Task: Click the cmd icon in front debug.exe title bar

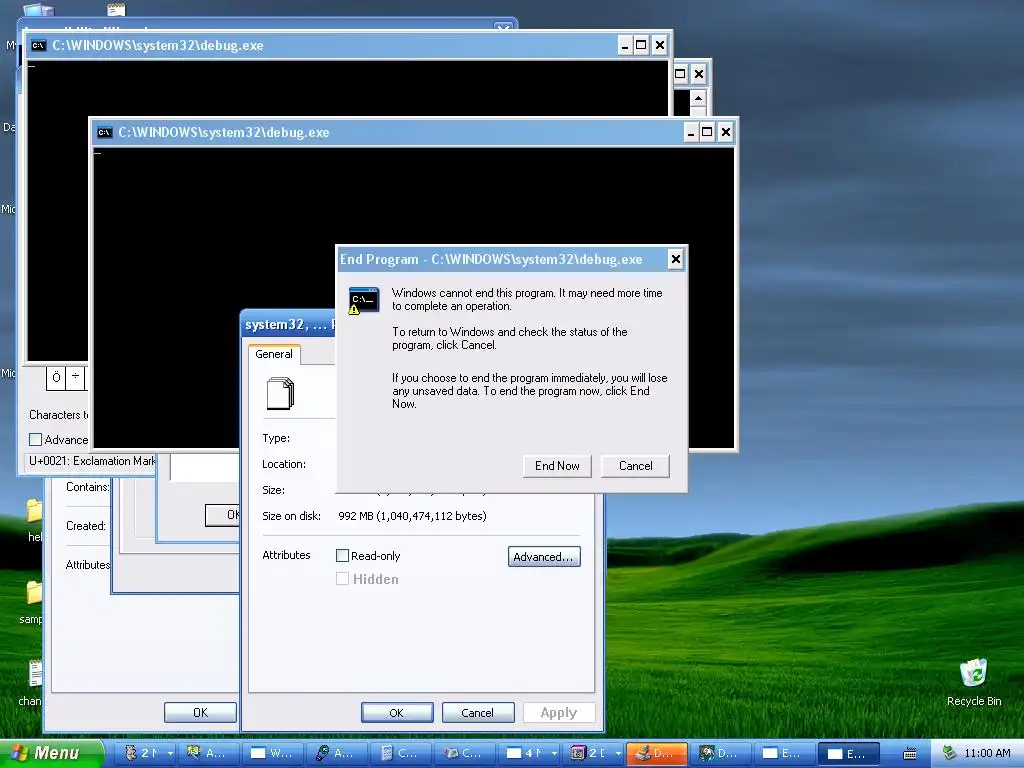Action: click(x=104, y=133)
